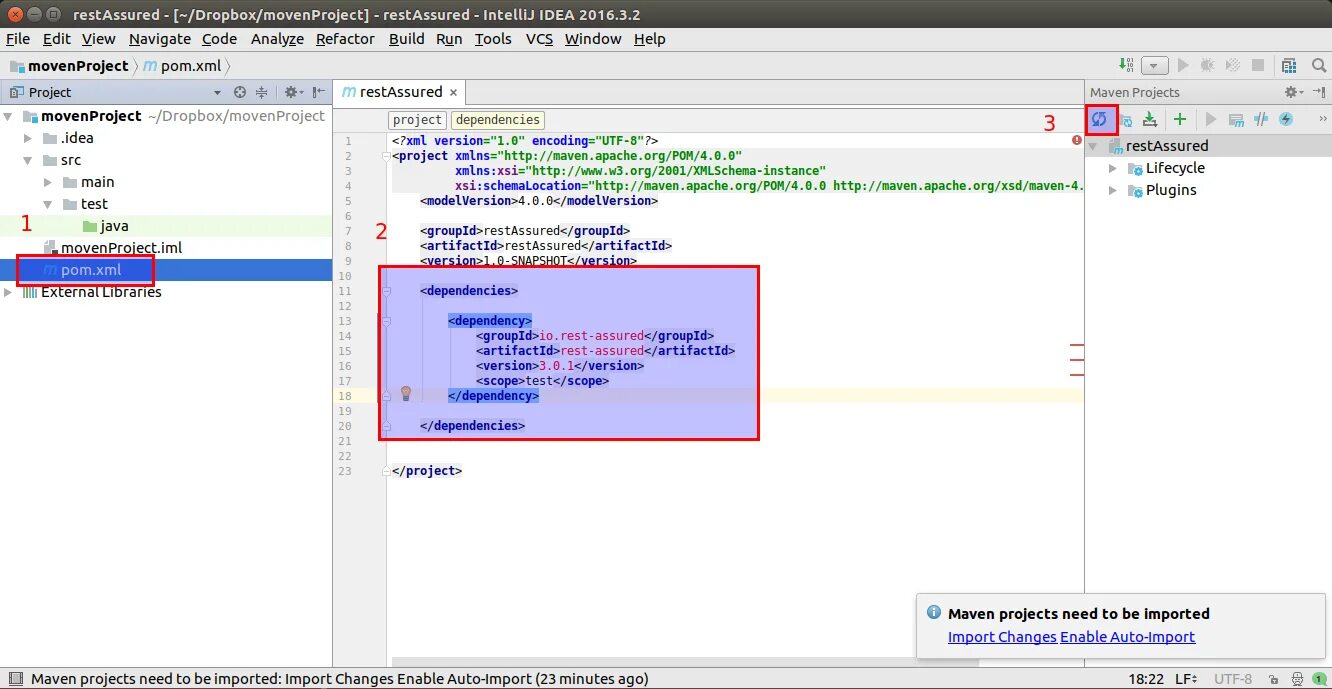
Task: Collapse all in Project panel
Action: click(x=262, y=92)
